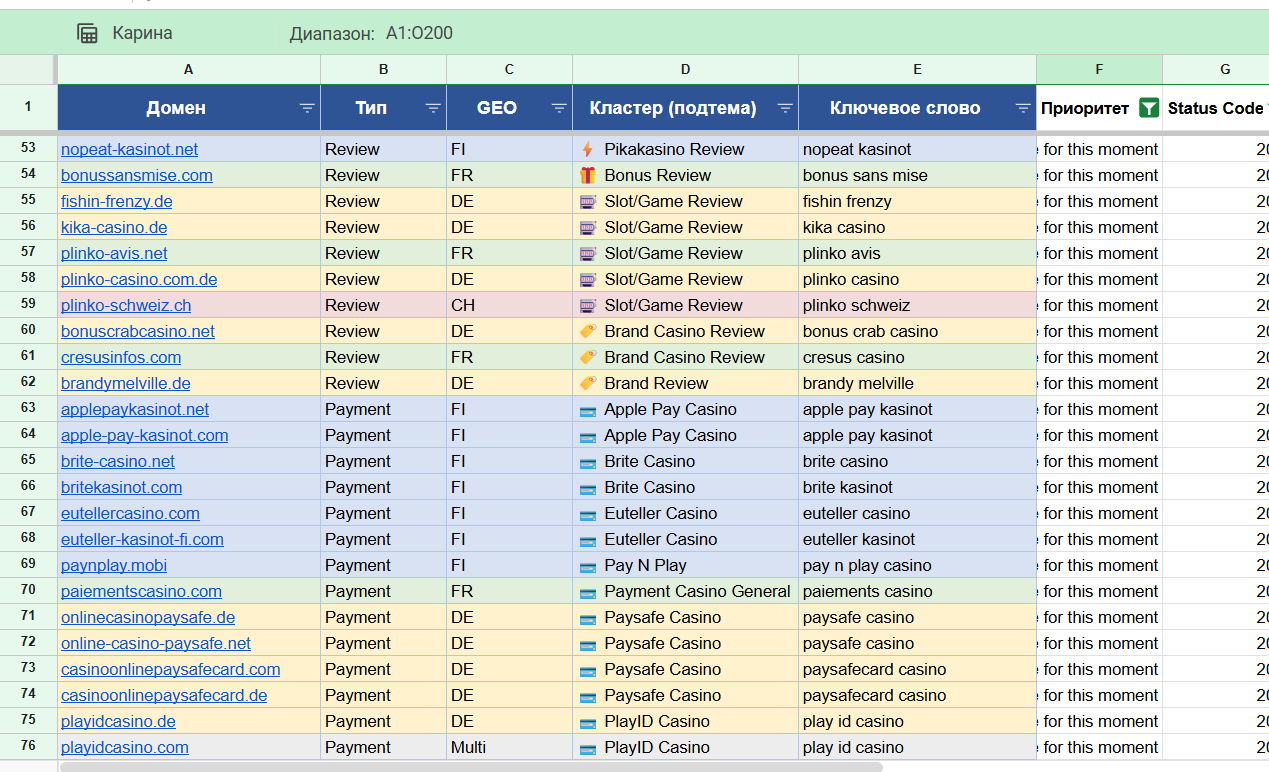Select the cell 'brandy melville'
This screenshot has height=772, width=1269.
pyautogui.click(x=917, y=383)
